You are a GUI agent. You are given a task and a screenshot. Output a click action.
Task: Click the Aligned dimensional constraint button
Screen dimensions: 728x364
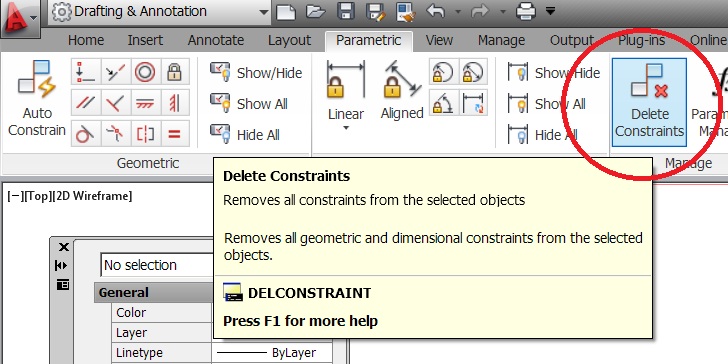point(402,90)
